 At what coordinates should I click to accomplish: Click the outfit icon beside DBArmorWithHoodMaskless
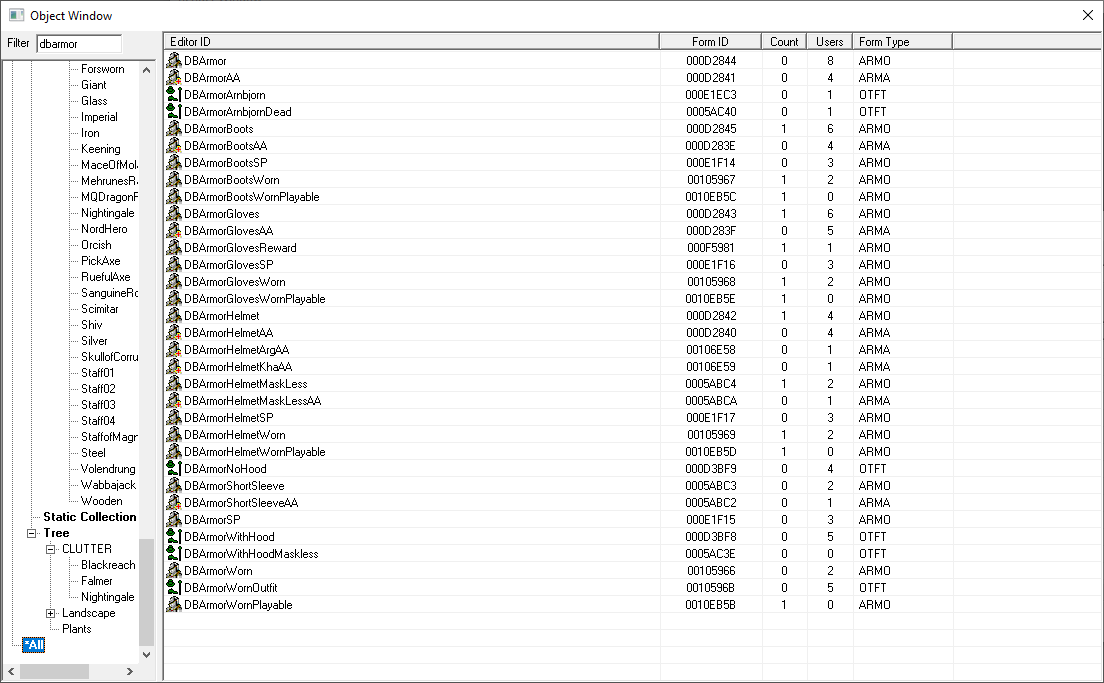pos(174,553)
